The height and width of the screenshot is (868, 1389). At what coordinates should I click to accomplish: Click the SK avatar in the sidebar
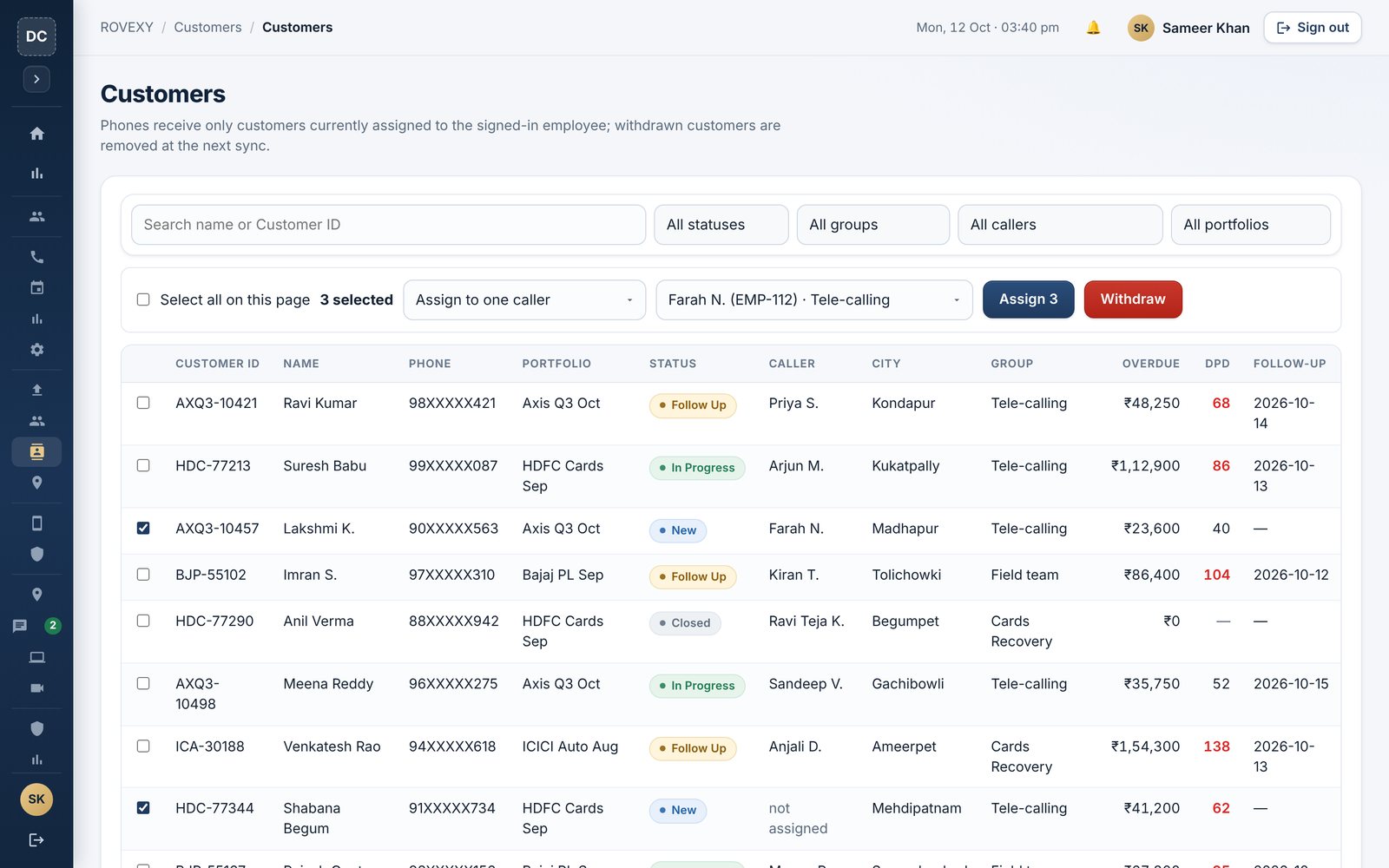tap(36, 799)
